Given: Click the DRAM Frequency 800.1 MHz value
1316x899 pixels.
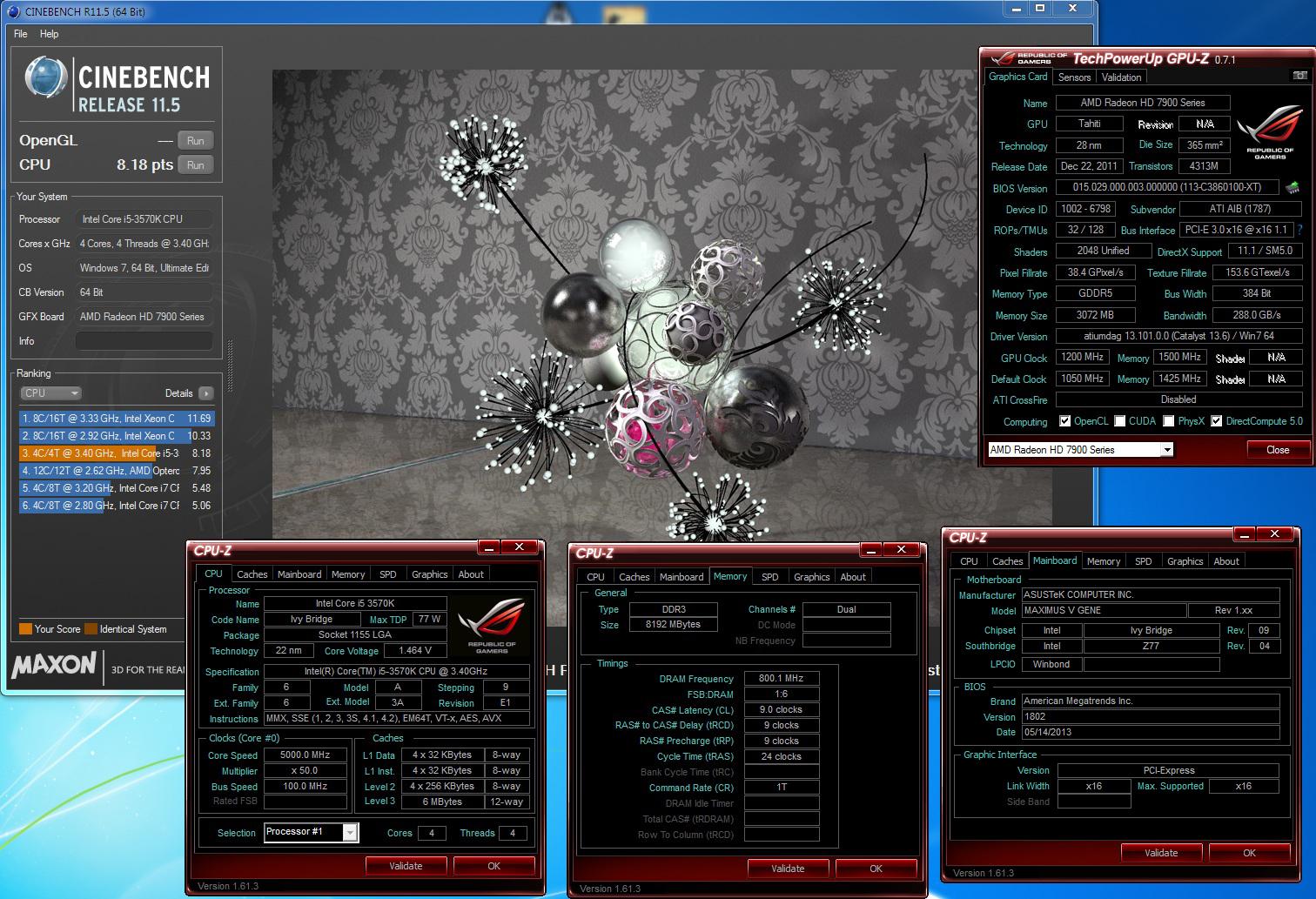Looking at the screenshot, I should click(781, 678).
